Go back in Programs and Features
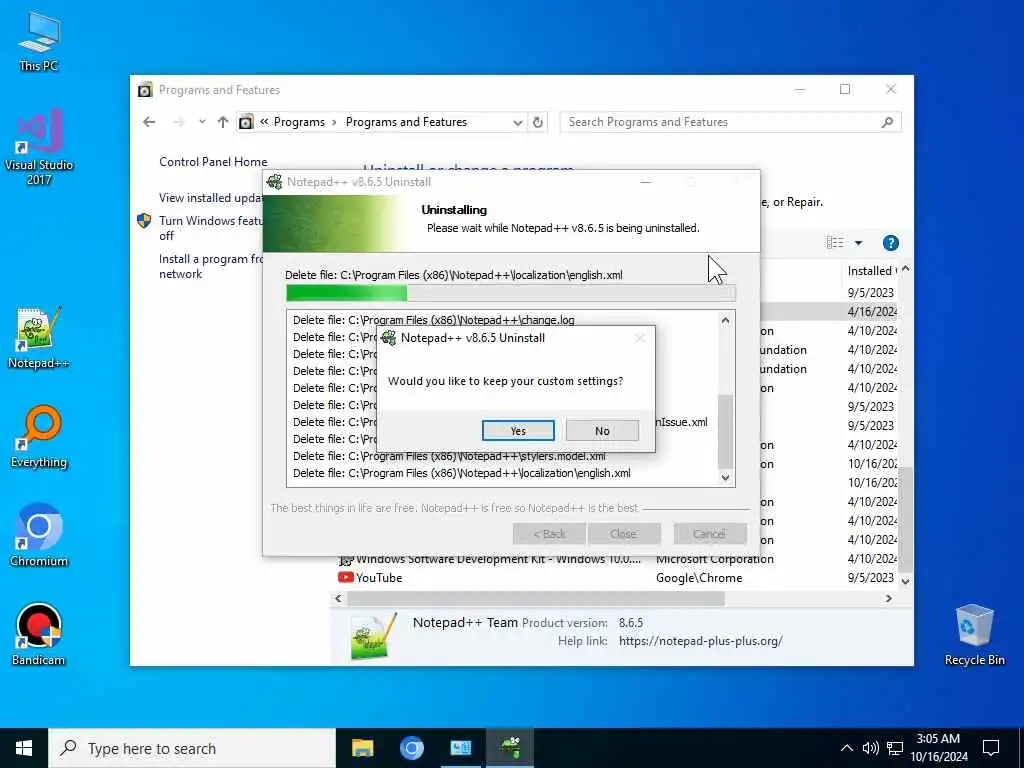 click(x=149, y=122)
